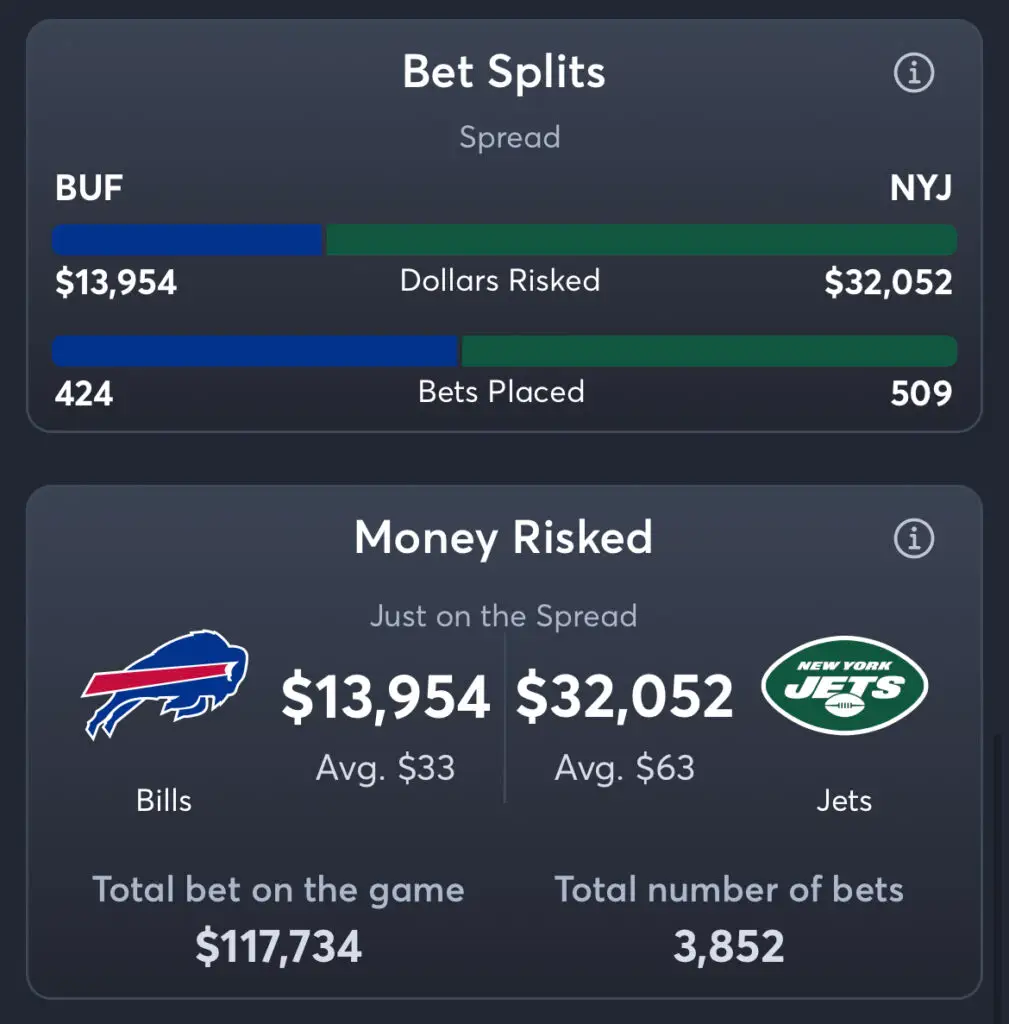This screenshot has height=1024, width=1009.
Task: Click the 424 bets placed number
Action: (84, 394)
